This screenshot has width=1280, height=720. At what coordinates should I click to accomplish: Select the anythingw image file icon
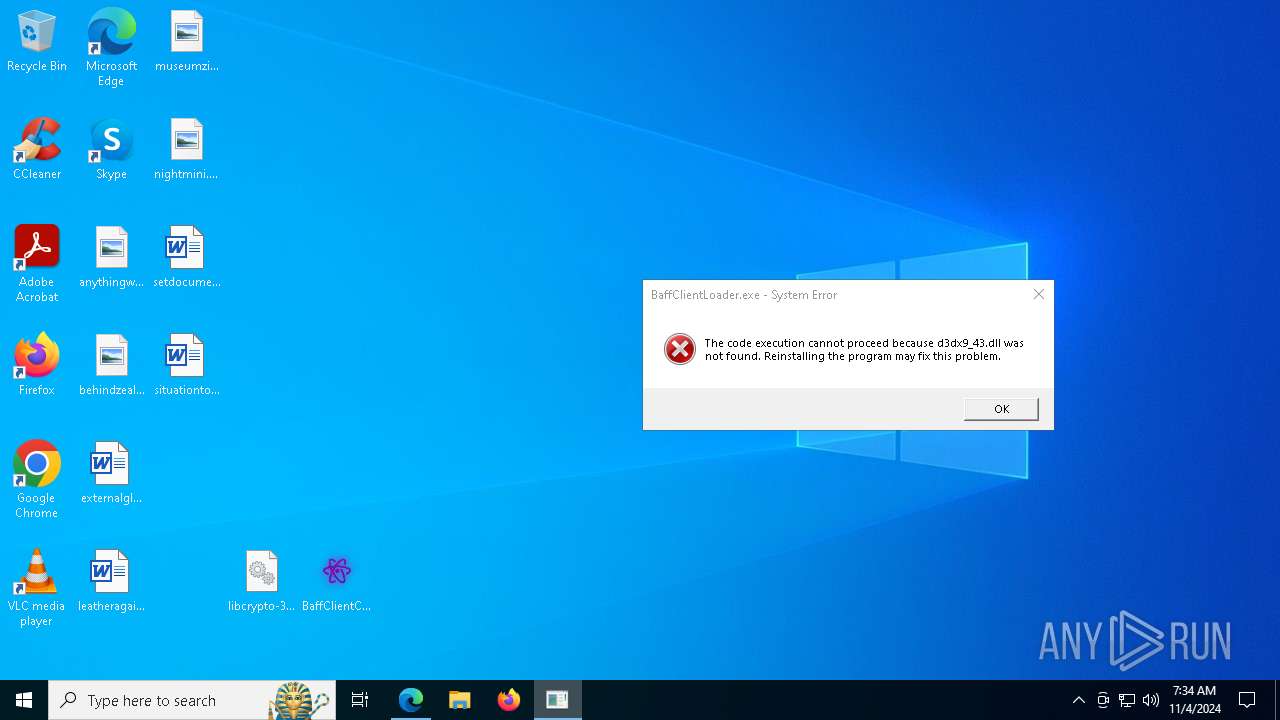coord(111,258)
